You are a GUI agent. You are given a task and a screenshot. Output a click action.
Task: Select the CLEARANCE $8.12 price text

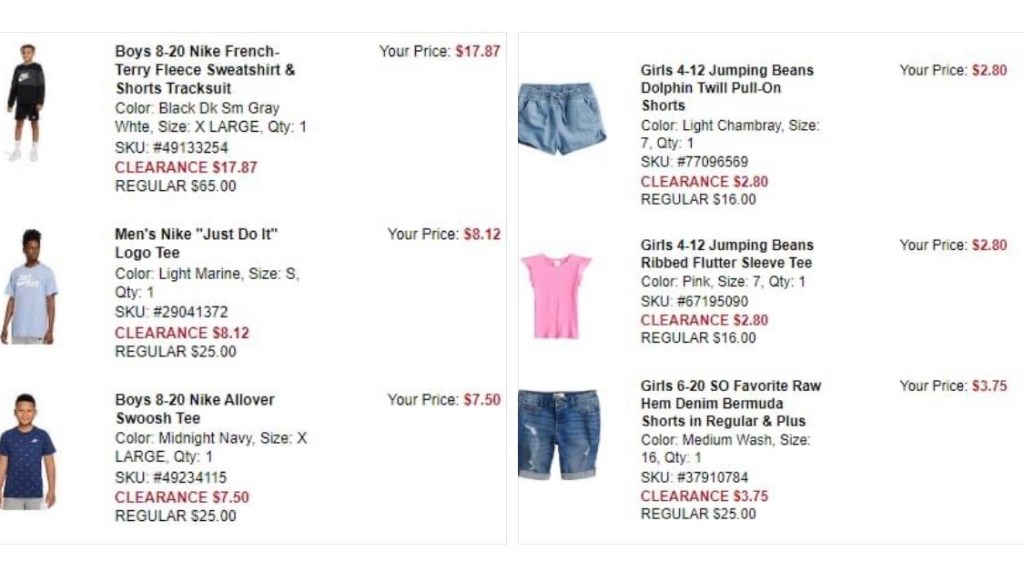pos(182,333)
